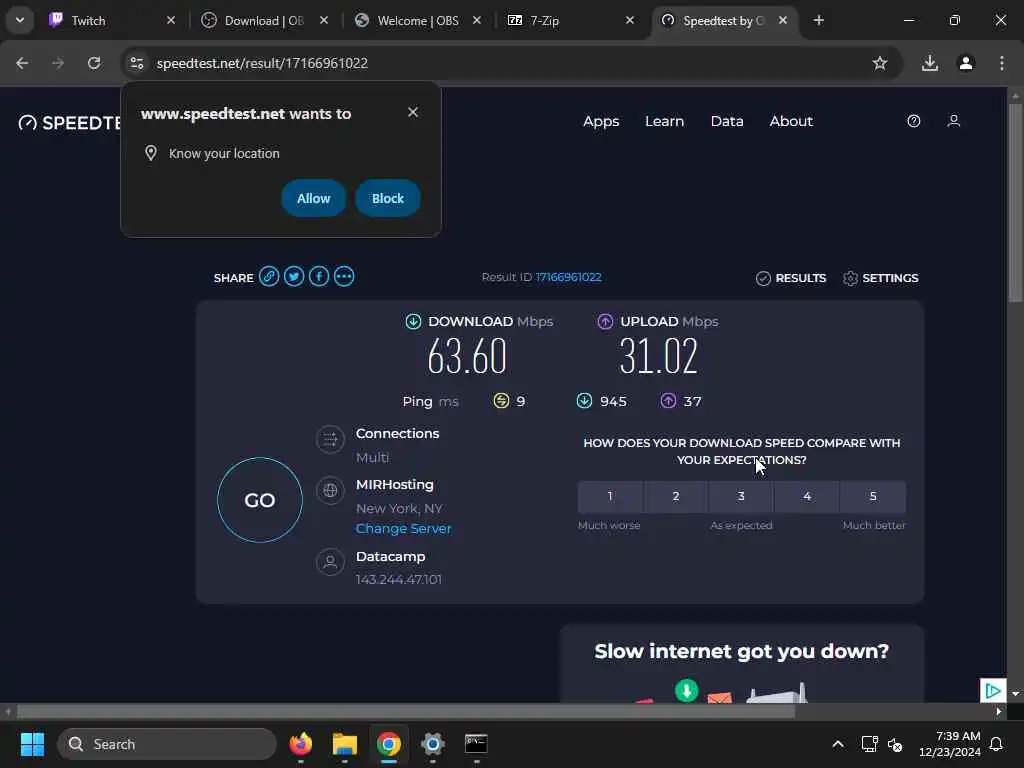Viewport: 1024px width, 768px height.
Task: Rate download speed as 3 As expected
Action: click(x=741, y=496)
